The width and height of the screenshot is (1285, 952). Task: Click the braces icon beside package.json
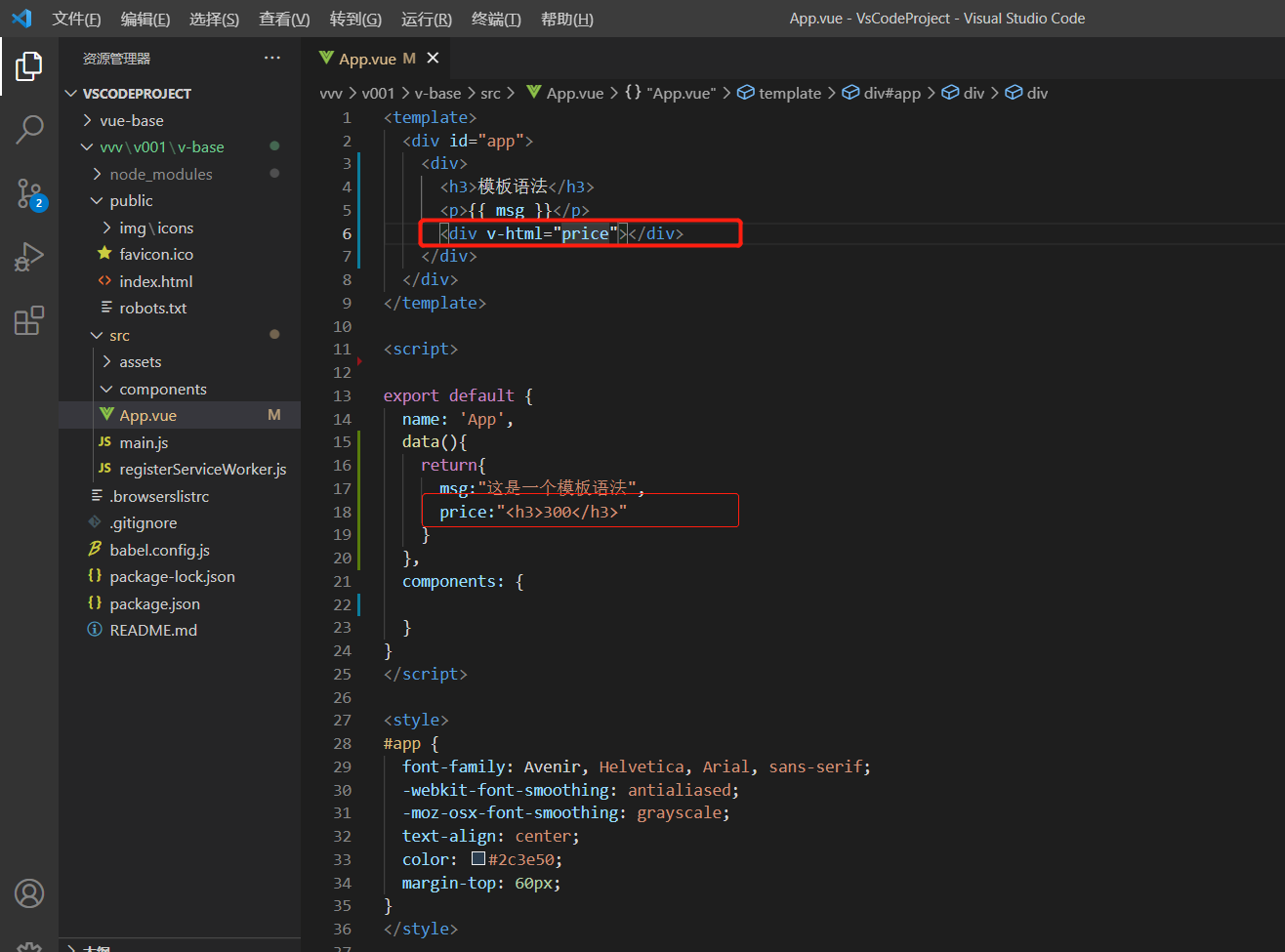tap(95, 603)
